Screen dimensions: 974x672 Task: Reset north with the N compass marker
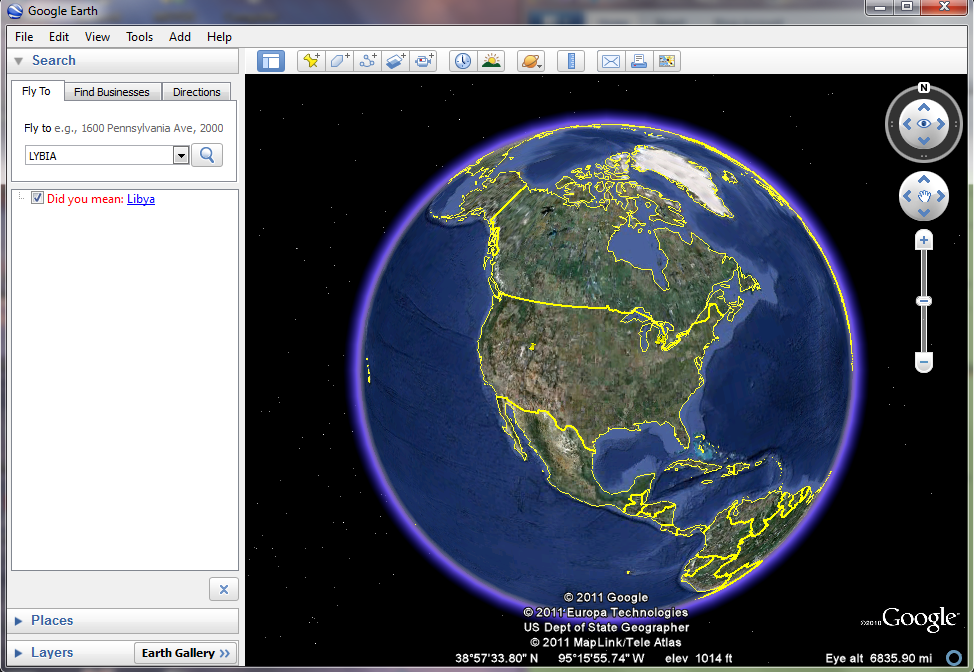(x=924, y=88)
